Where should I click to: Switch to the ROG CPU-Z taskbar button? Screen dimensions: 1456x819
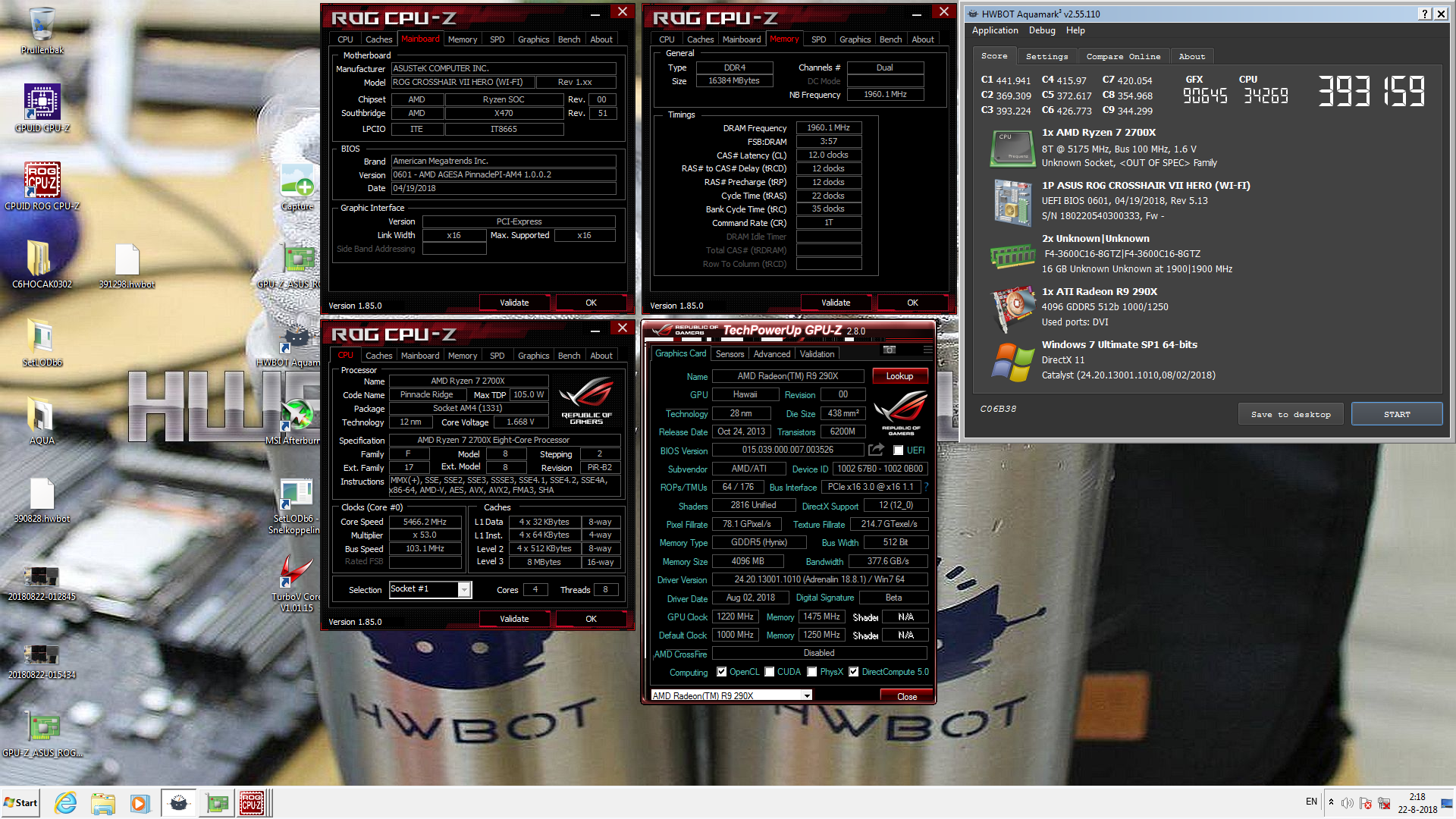pos(253,803)
